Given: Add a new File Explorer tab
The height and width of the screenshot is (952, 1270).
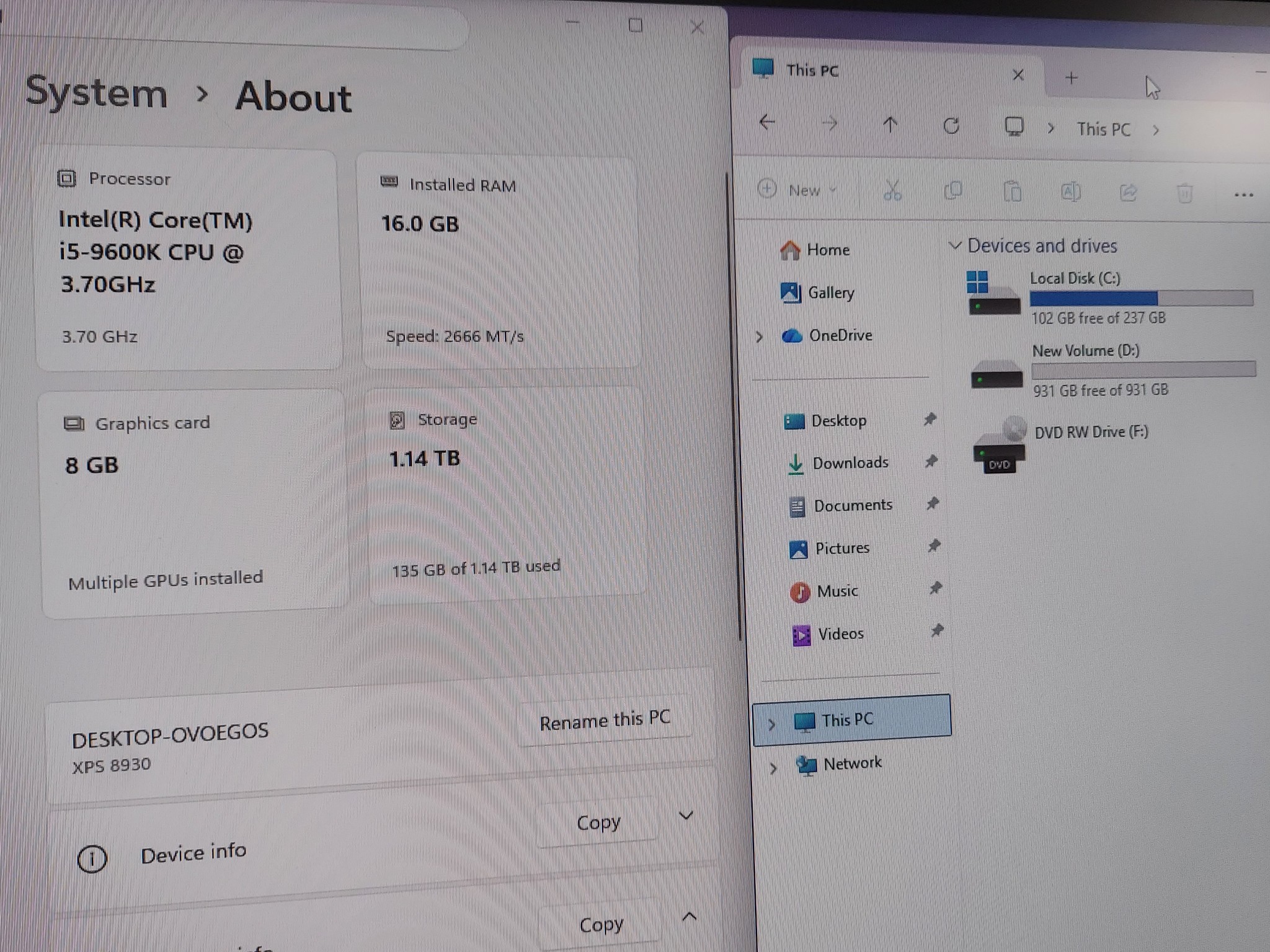Looking at the screenshot, I should (1071, 78).
